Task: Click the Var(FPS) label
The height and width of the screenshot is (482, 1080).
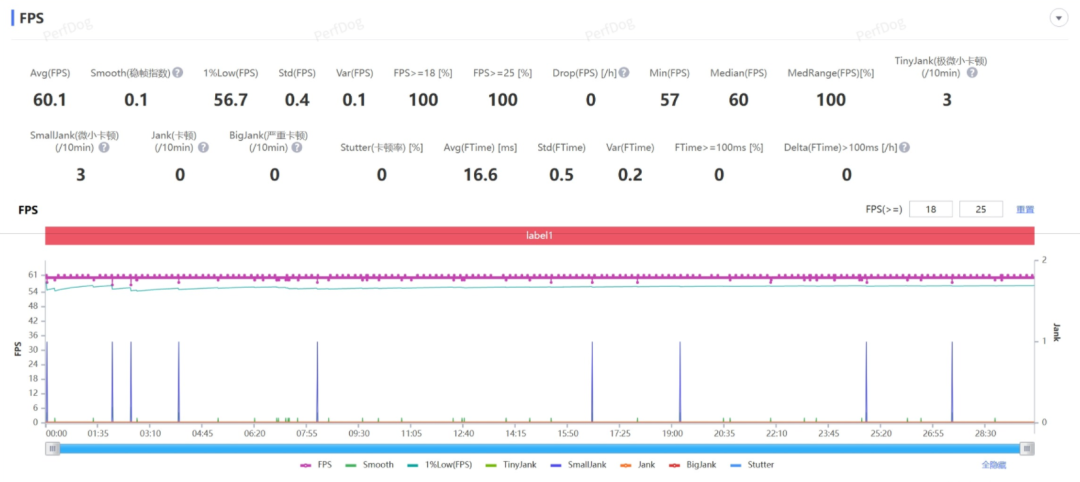Action: (x=355, y=73)
